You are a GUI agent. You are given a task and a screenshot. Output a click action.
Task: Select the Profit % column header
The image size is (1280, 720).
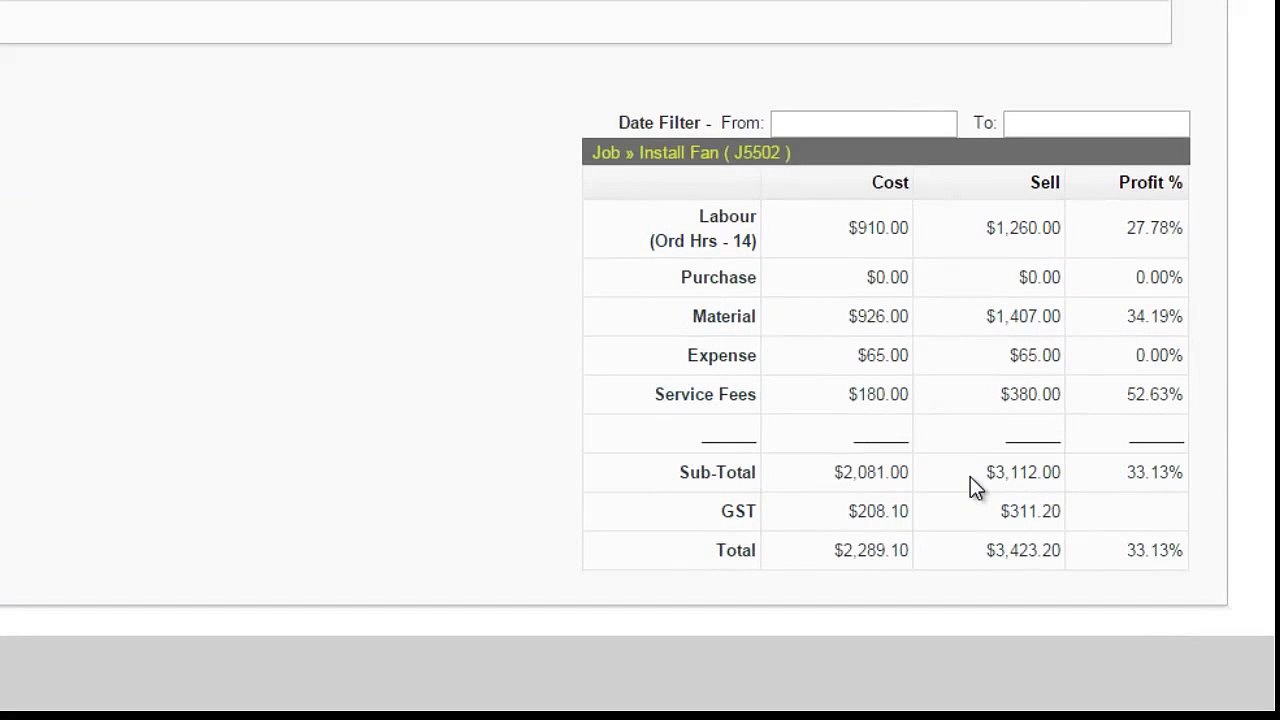pyautogui.click(x=1150, y=182)
